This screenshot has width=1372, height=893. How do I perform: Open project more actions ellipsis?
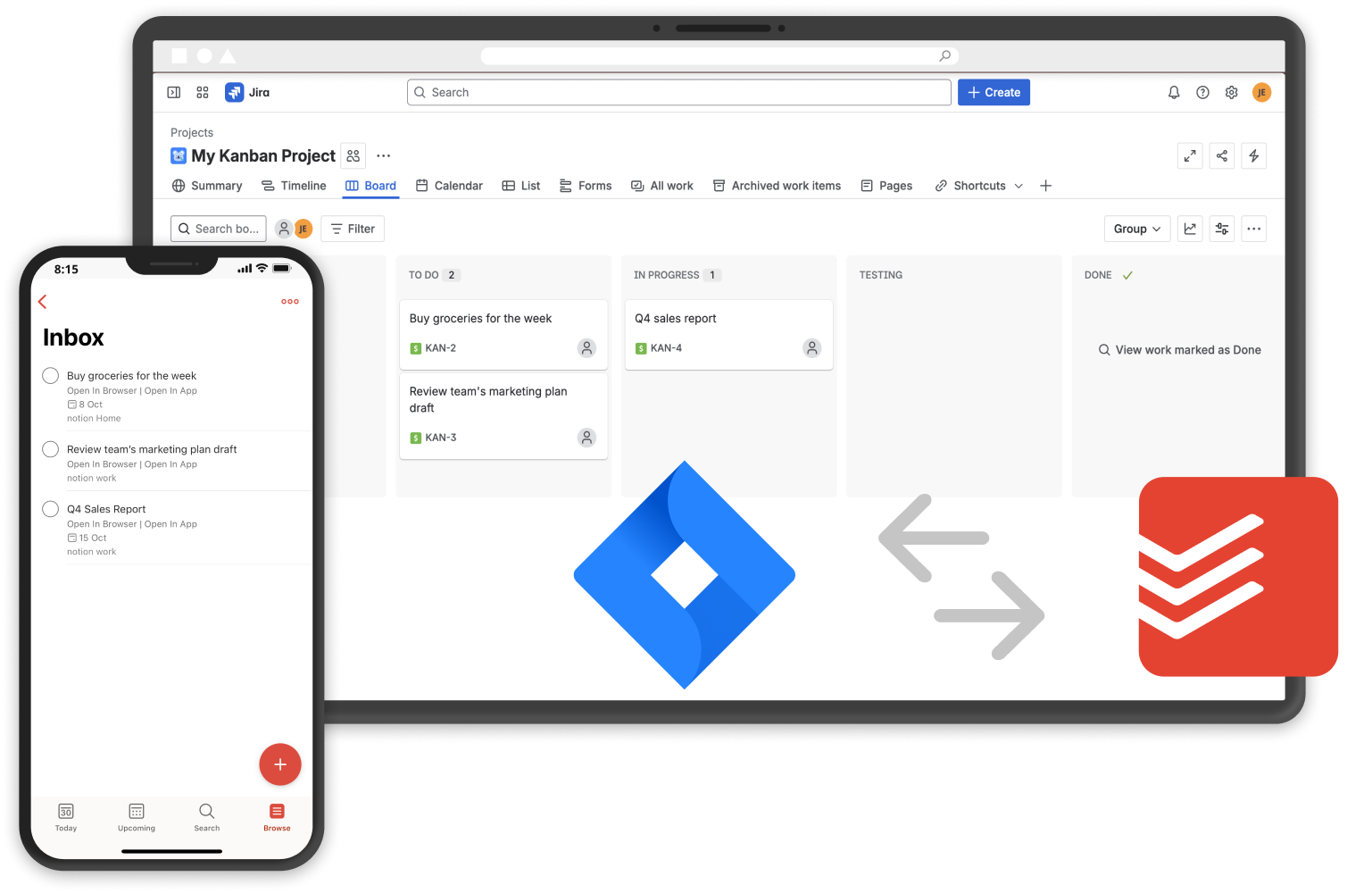[384, 155]
